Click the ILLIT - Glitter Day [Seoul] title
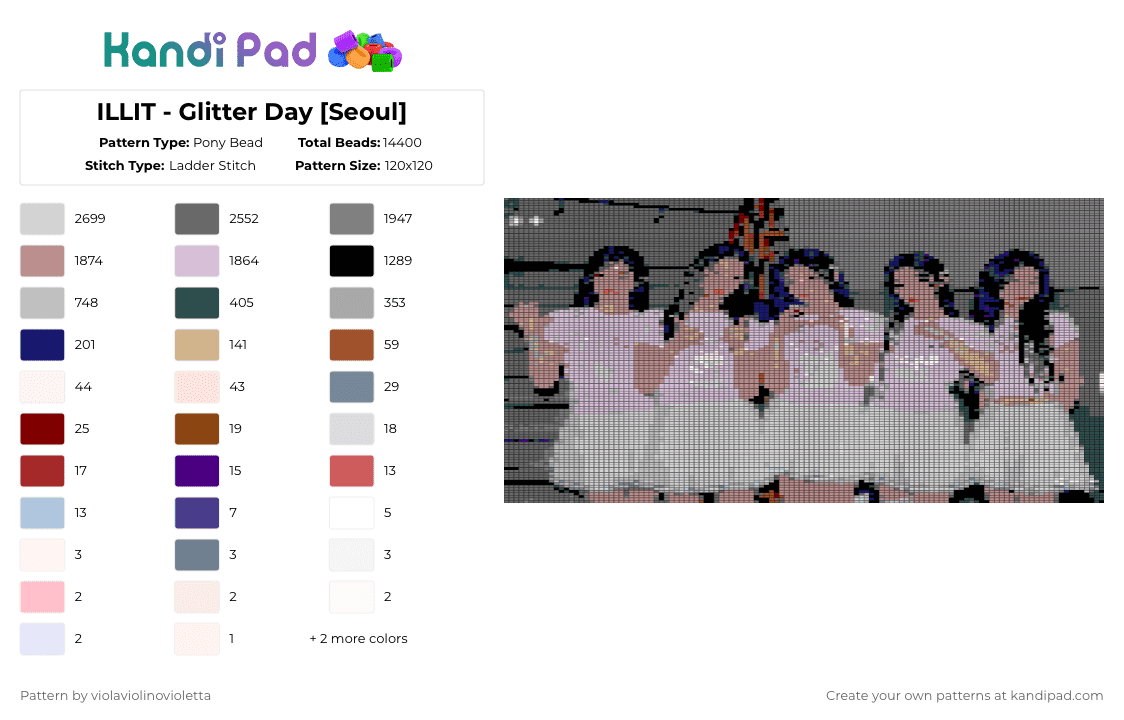 tap(252, 112)
